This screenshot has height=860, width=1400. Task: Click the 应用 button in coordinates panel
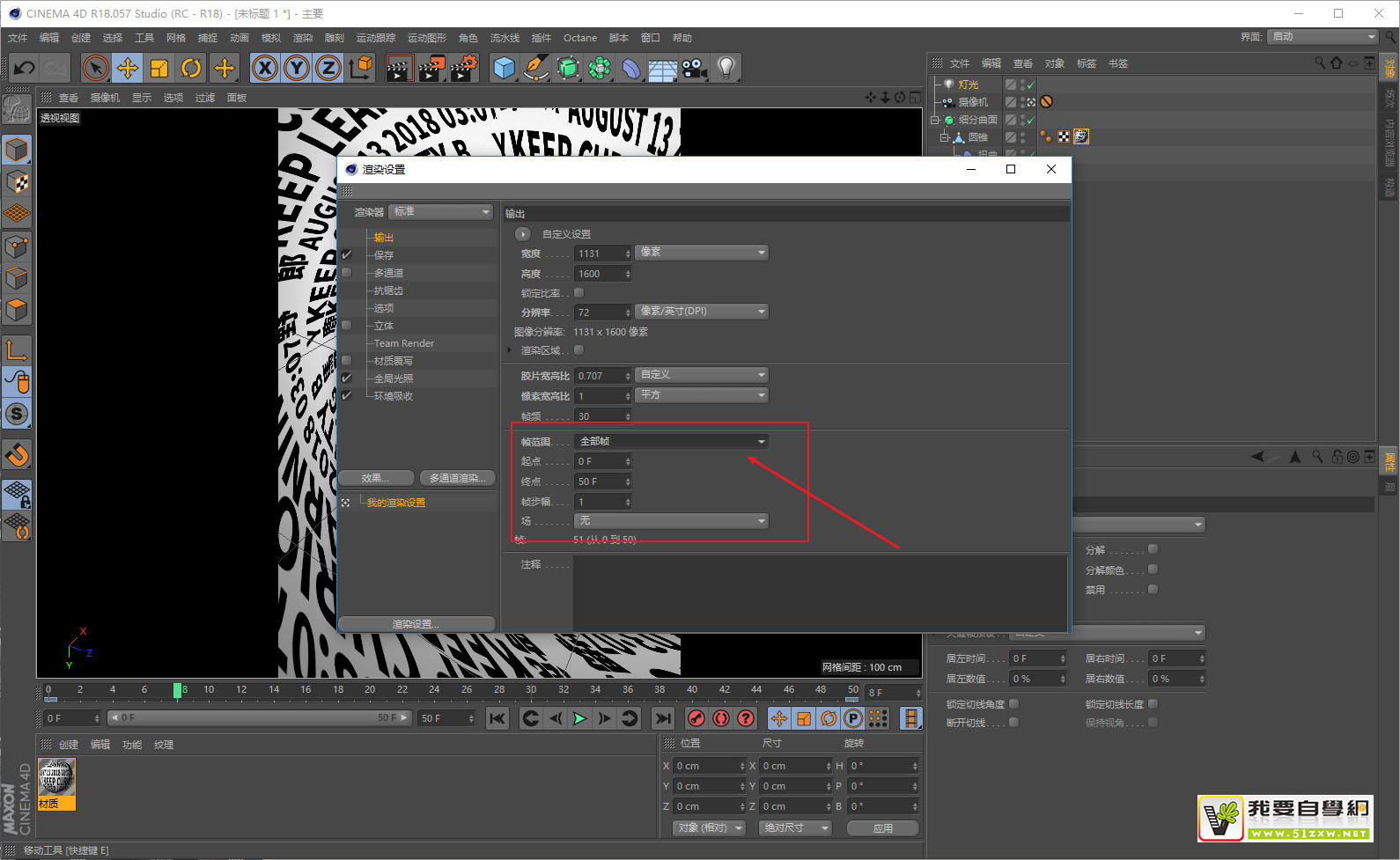coord(882,828)
